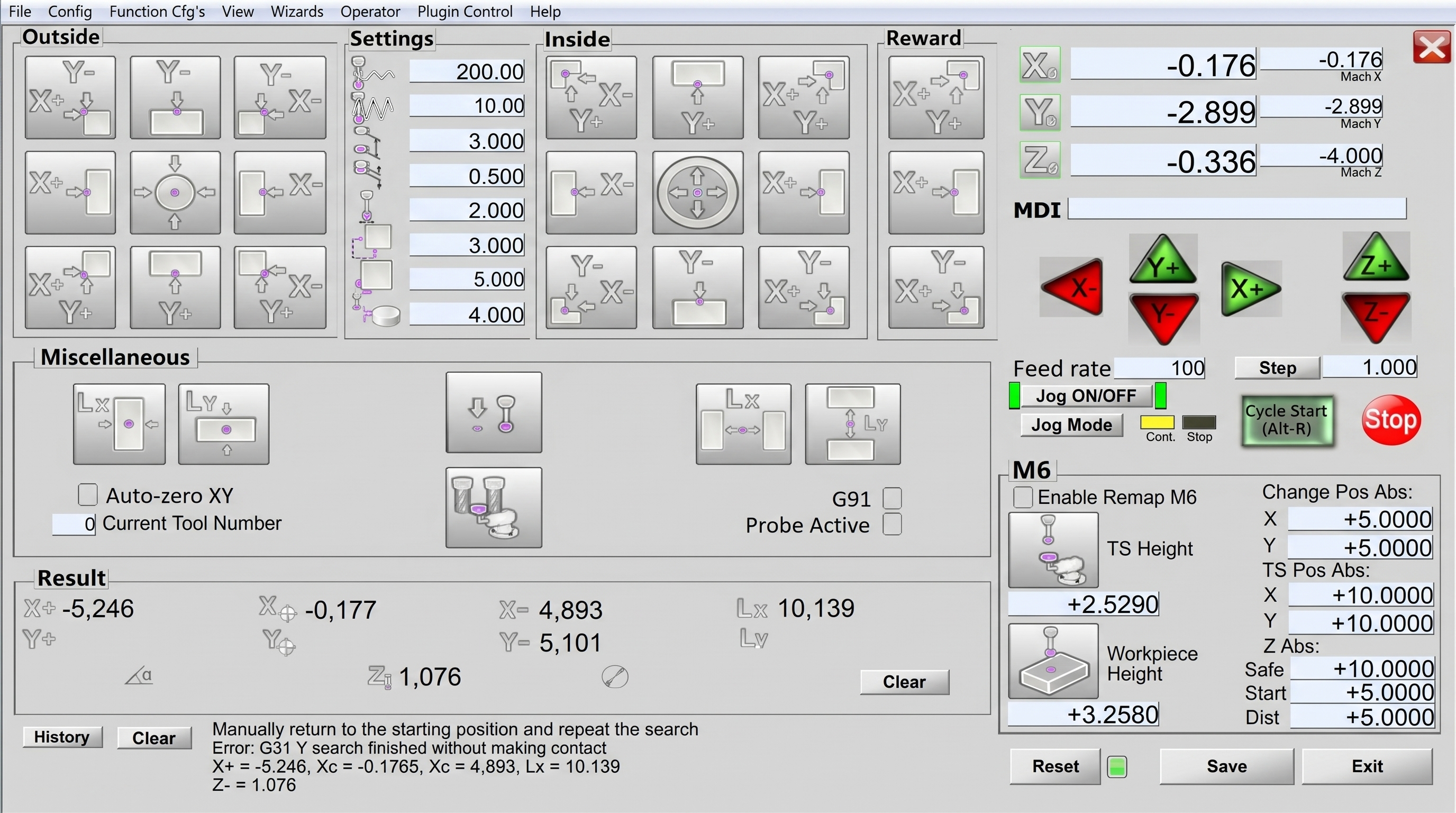
Task: Measure inside Ly pocket length
Action: tap(852, 424)
